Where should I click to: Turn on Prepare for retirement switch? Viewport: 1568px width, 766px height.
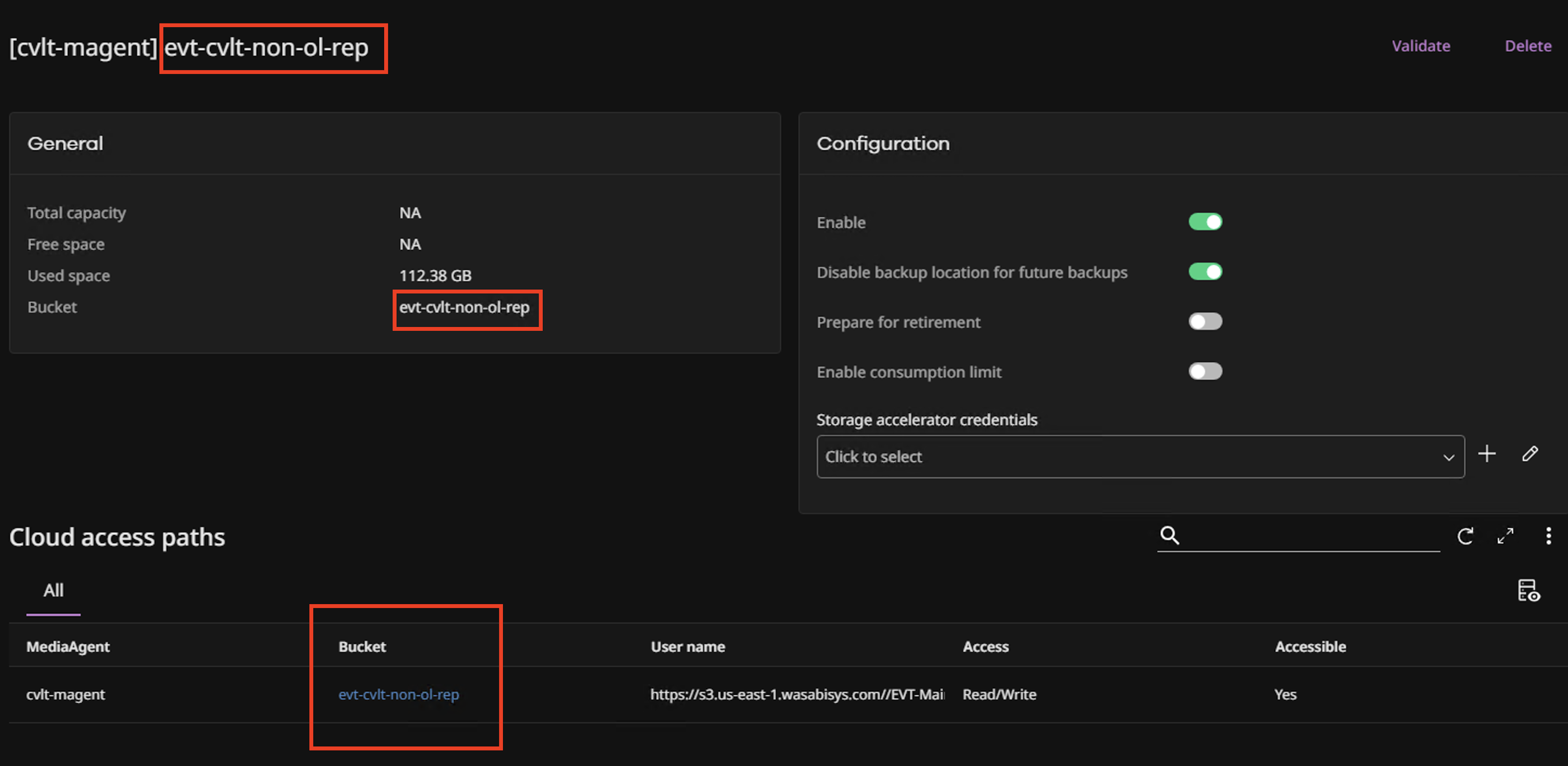(1205, 322)
